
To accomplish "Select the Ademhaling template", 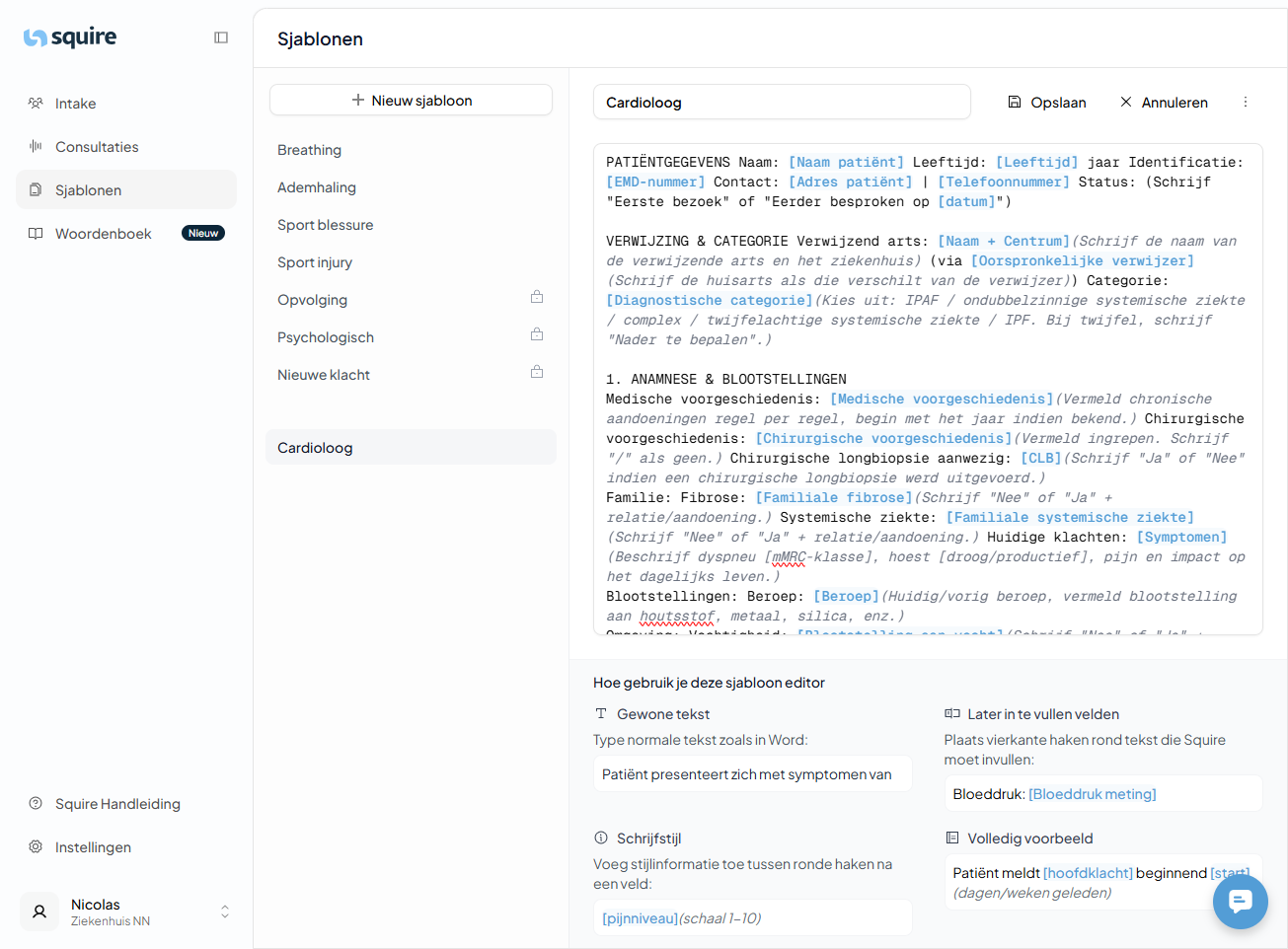I will coord(411,187).
